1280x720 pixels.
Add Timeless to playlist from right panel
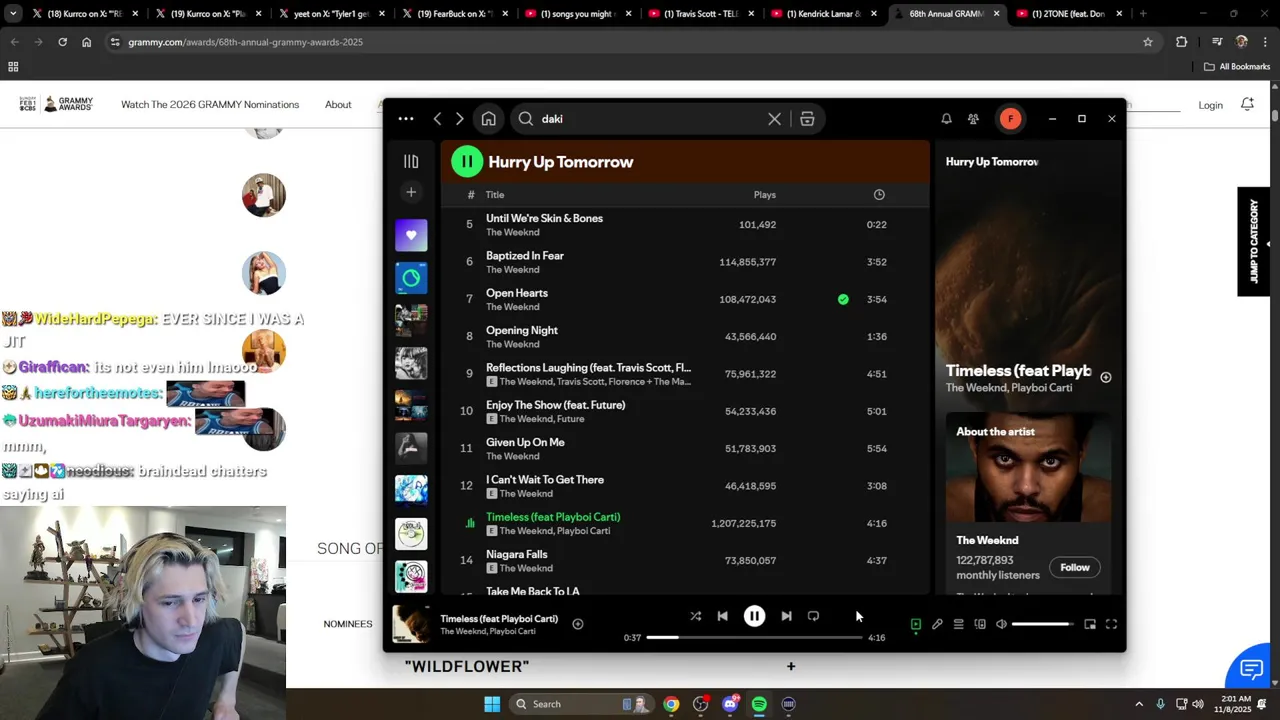(1106, 377)
